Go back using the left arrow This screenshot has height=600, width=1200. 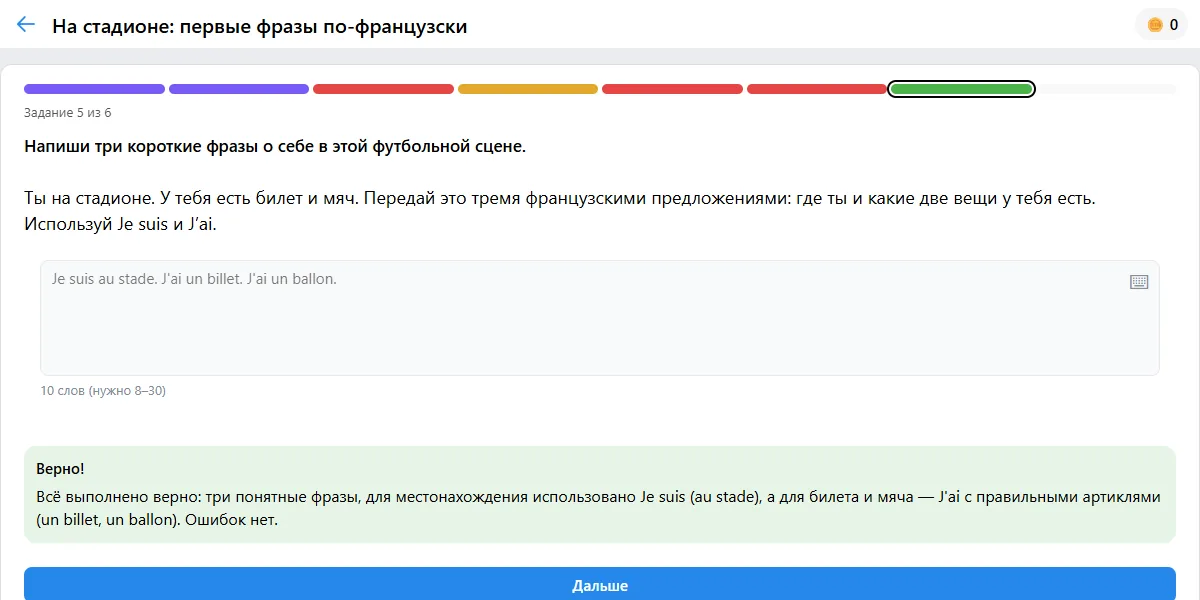point(26,25)
